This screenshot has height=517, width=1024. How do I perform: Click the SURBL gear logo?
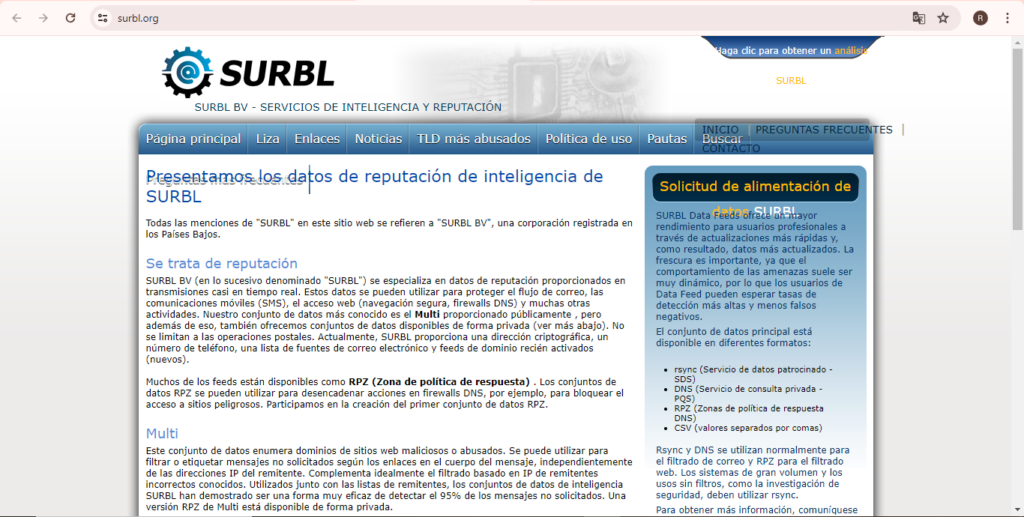187,72
